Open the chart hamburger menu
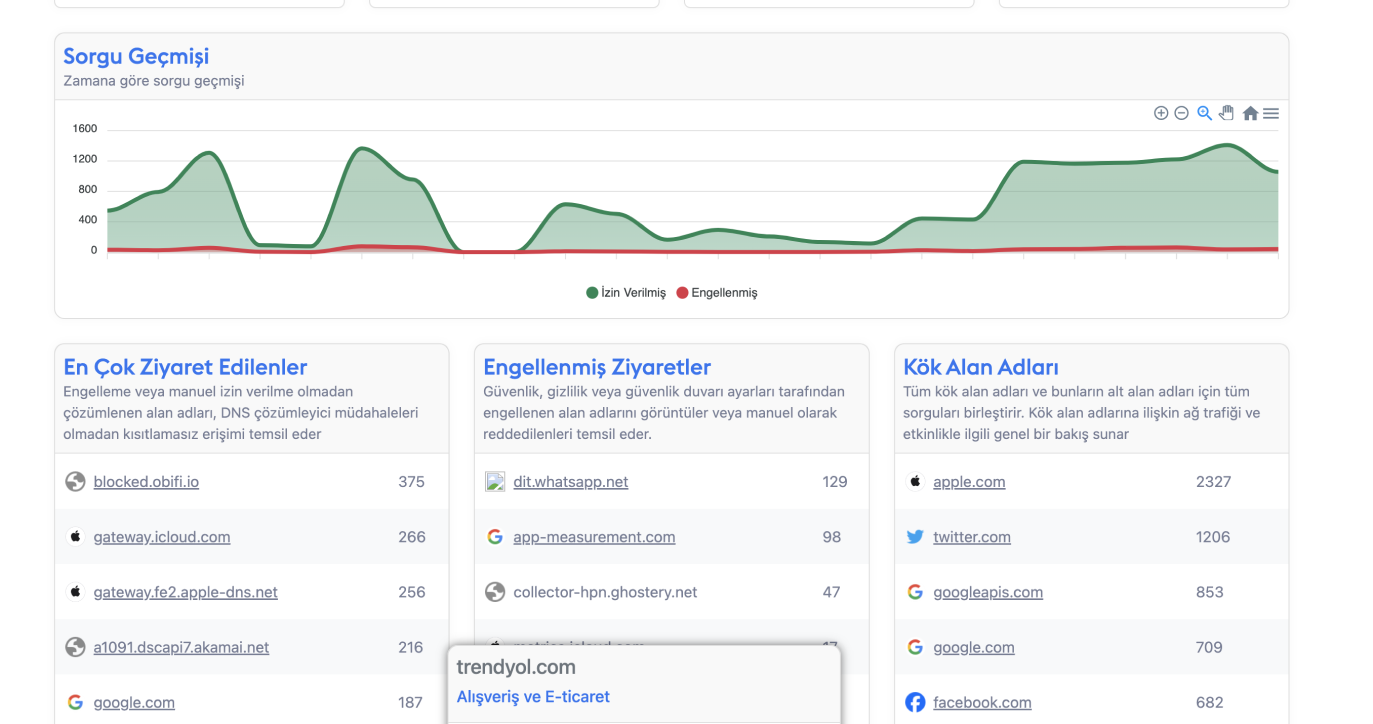The height and width of the screenshot is (724, 1373). click(1271, 114)
